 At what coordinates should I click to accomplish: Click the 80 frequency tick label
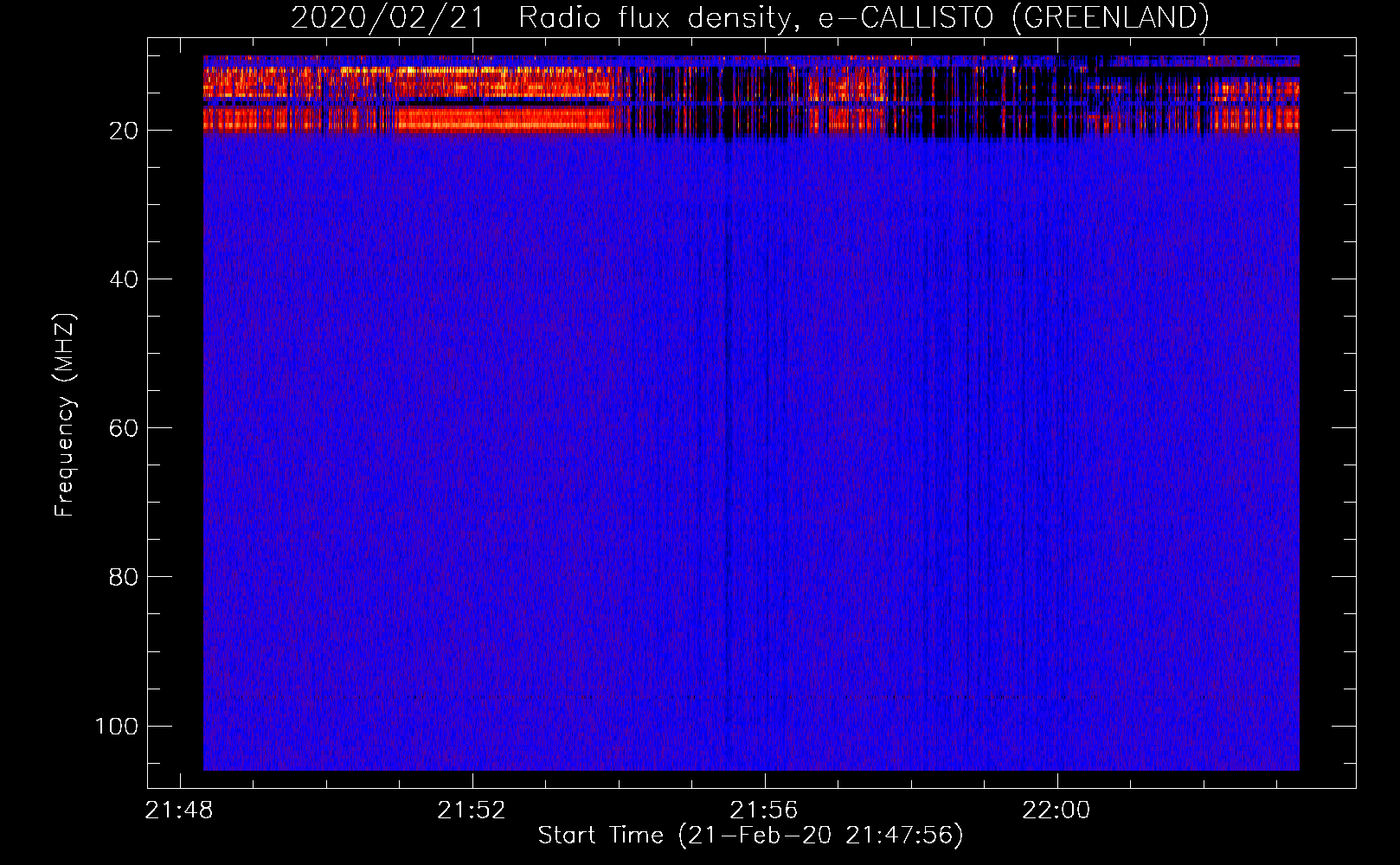pyautogui.click(x=124, y=577)
